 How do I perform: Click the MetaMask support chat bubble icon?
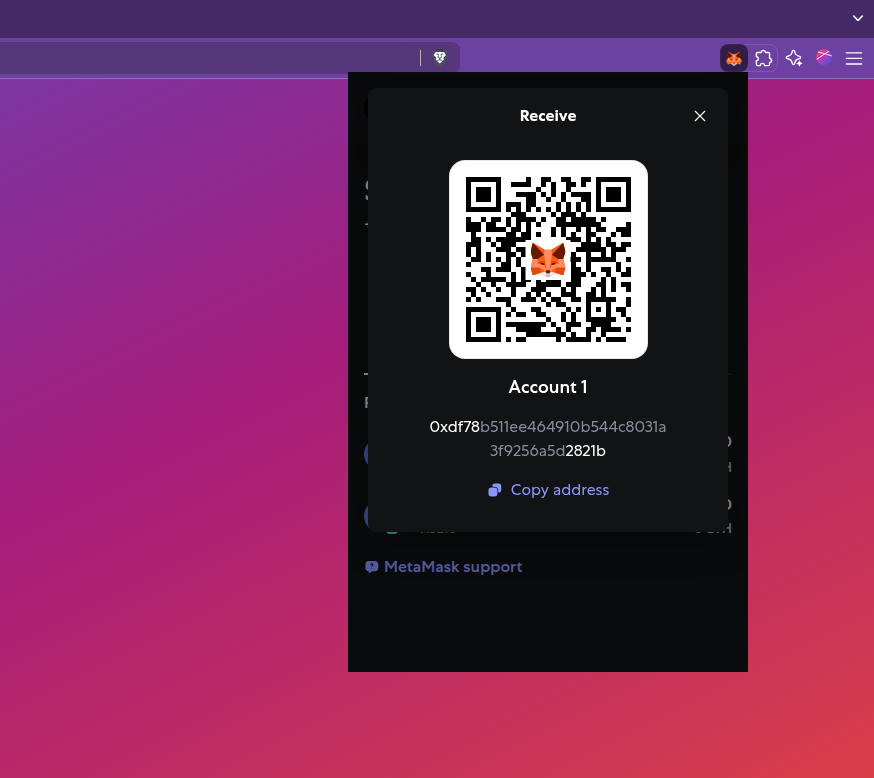(x=372, y=567)
